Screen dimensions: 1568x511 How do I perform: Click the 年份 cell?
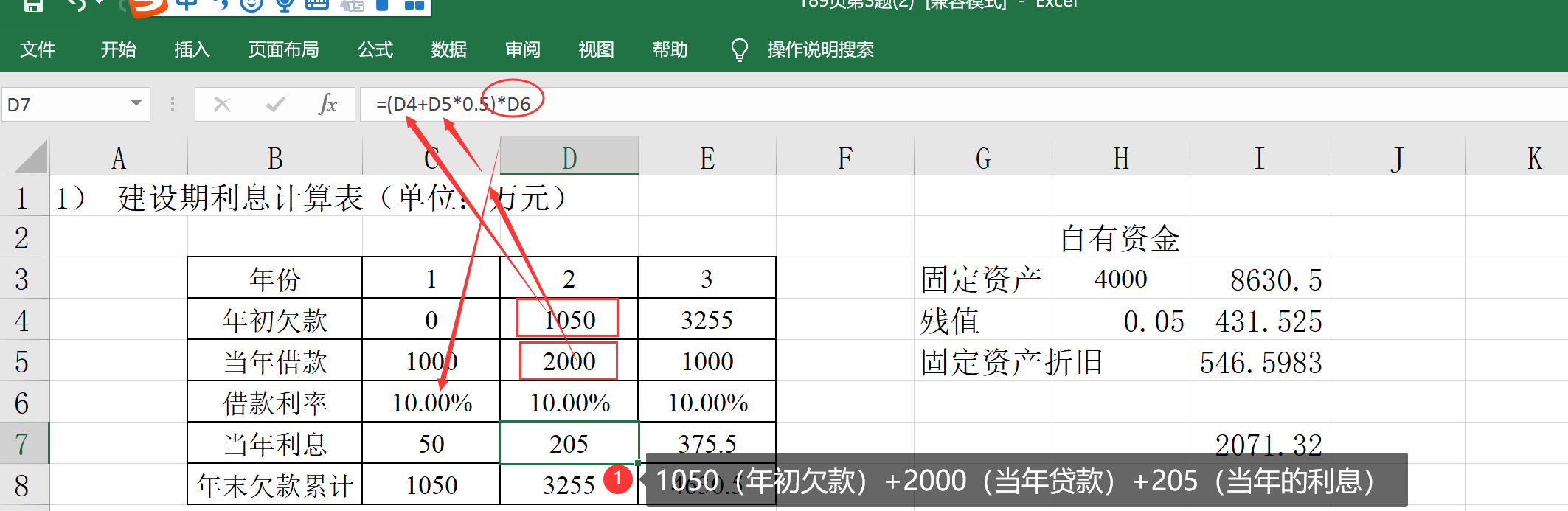275,278
